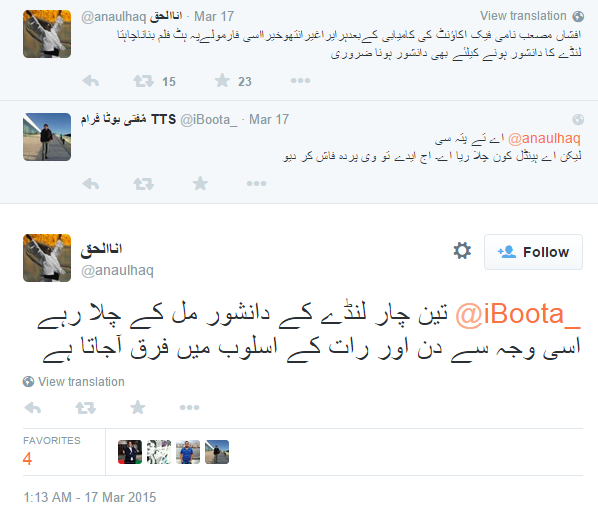Screen dimensions: 598x516
Task: Open @iBoota_ mention in main tweet
Action: tap(518, 315)
